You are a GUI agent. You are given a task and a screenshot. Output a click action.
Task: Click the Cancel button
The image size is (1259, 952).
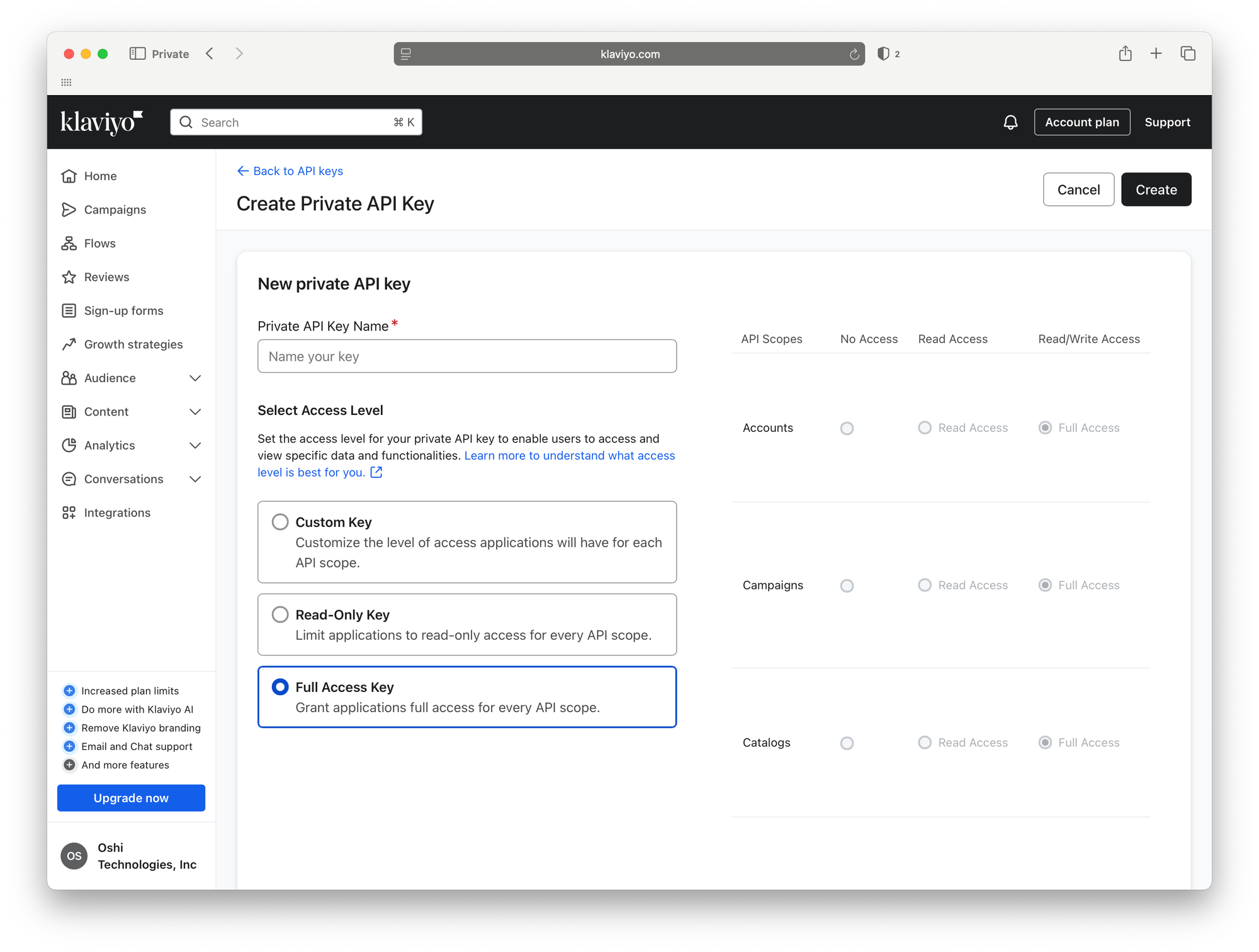tap(1078, 190)
